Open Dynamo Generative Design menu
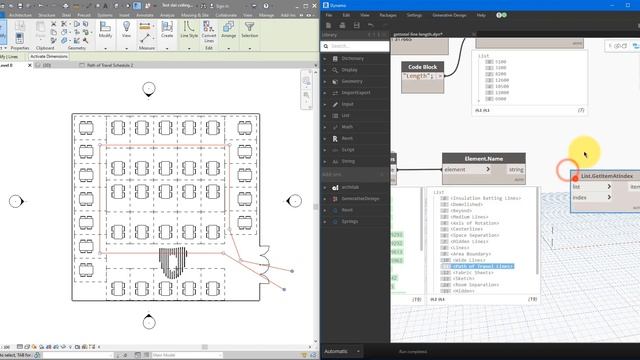 pos(449,15)
